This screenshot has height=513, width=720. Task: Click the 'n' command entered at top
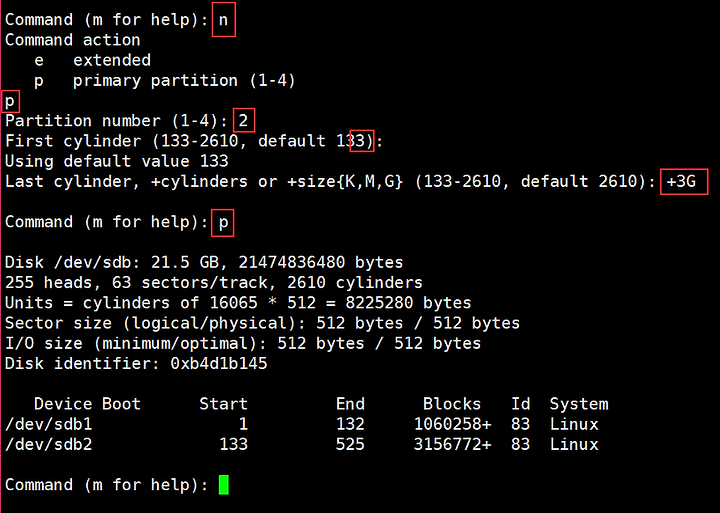pos(223,20)
